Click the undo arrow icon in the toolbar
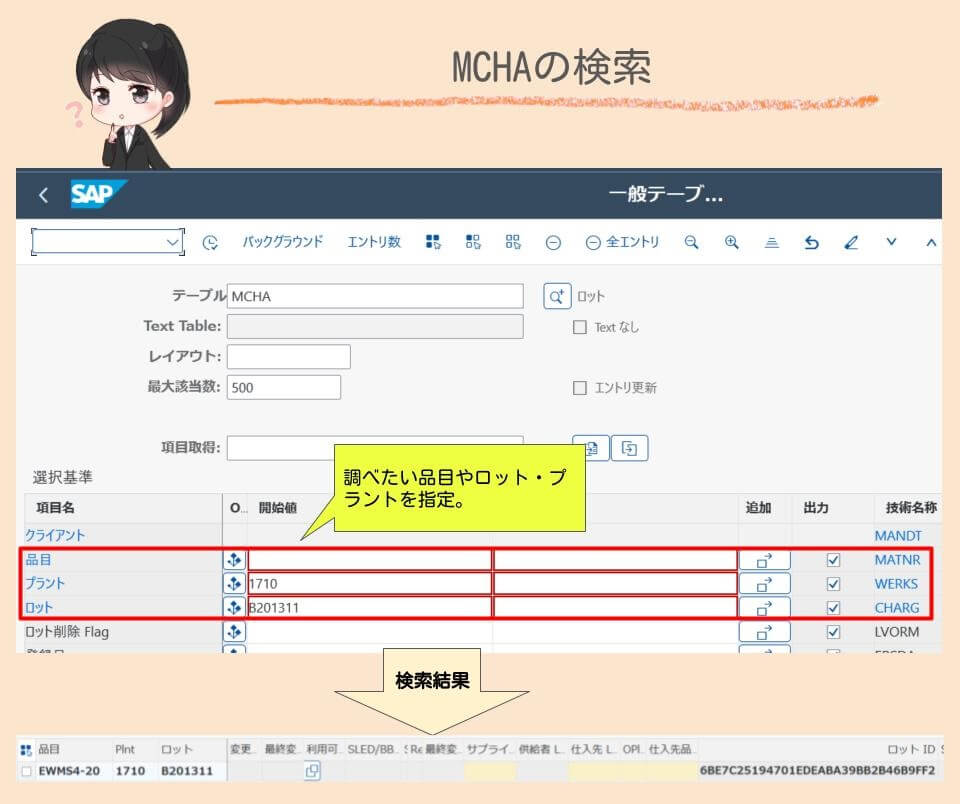The height and width of the screenshot is (804, 960). point(811,242)
